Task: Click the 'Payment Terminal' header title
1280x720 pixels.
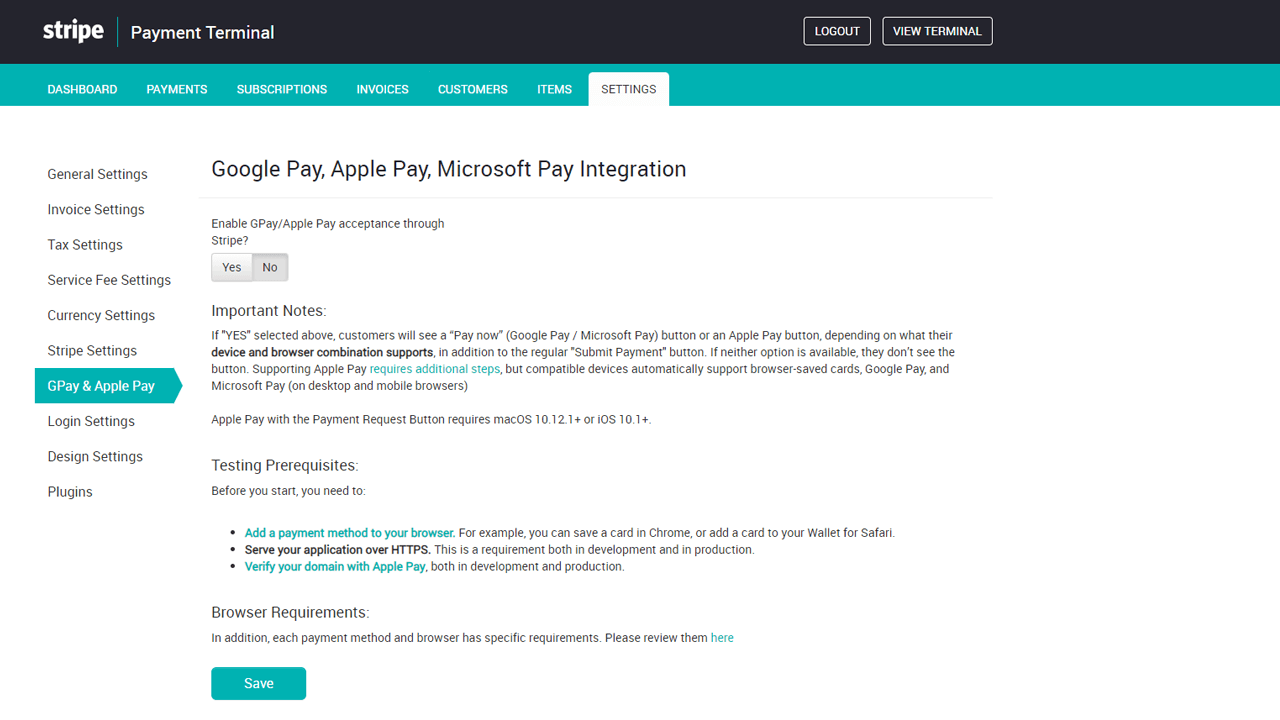Action: pyautogui.click(x=202, y=32)
